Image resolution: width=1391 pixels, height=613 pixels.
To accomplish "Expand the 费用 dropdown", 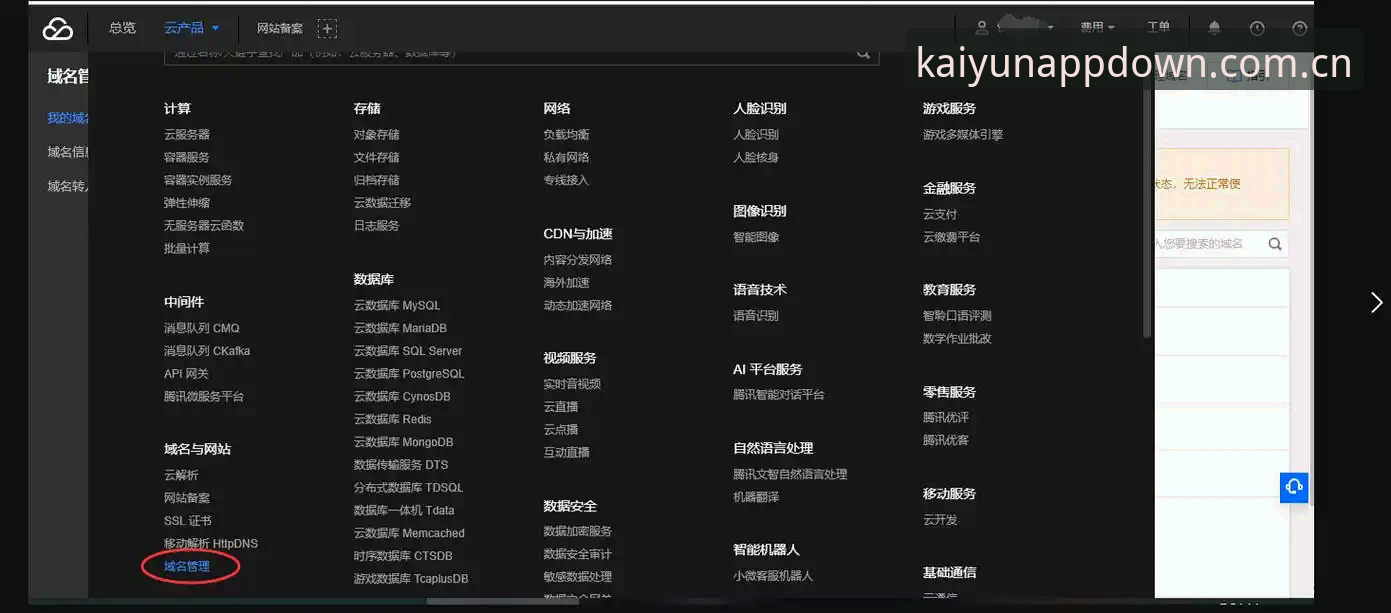I will pyautogui.click(x=1097, y=28).
